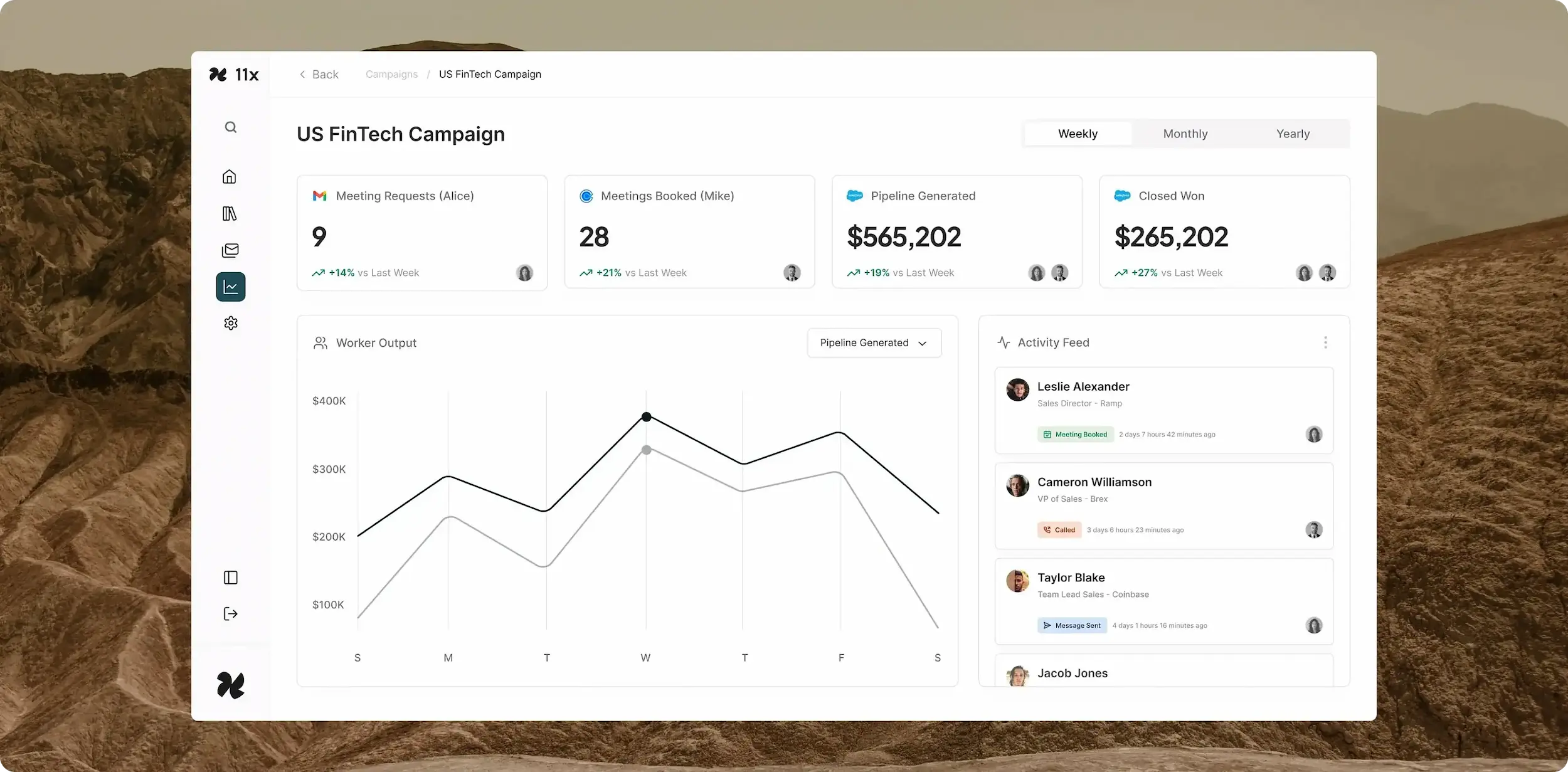Select the Home icon in the sidebar
The width and height of the screenshot is (1568, 772).
point(230,176)
